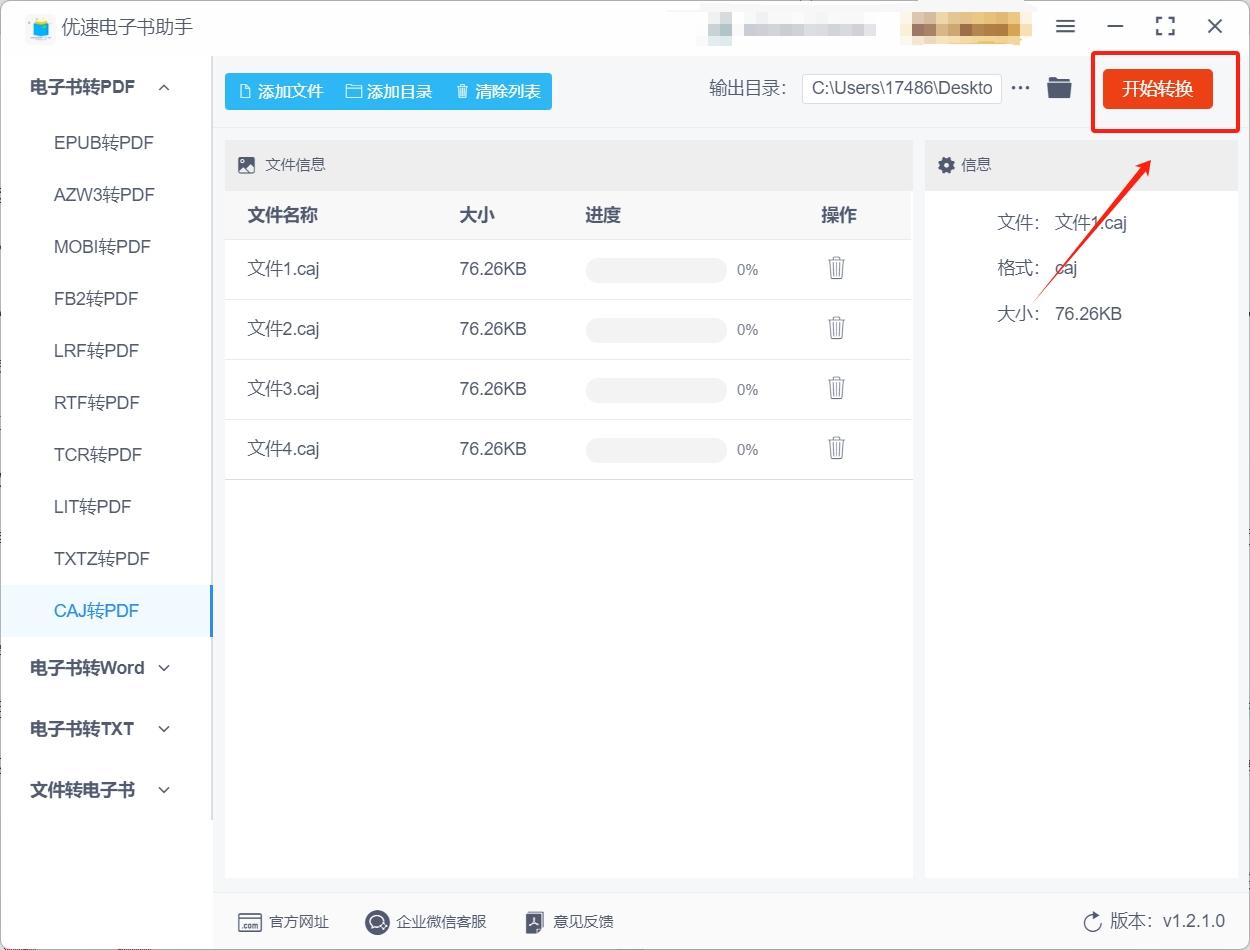Click 76.26KB size value in info panel
This screenshot has width=1250, height=950.
point(1088,314)
